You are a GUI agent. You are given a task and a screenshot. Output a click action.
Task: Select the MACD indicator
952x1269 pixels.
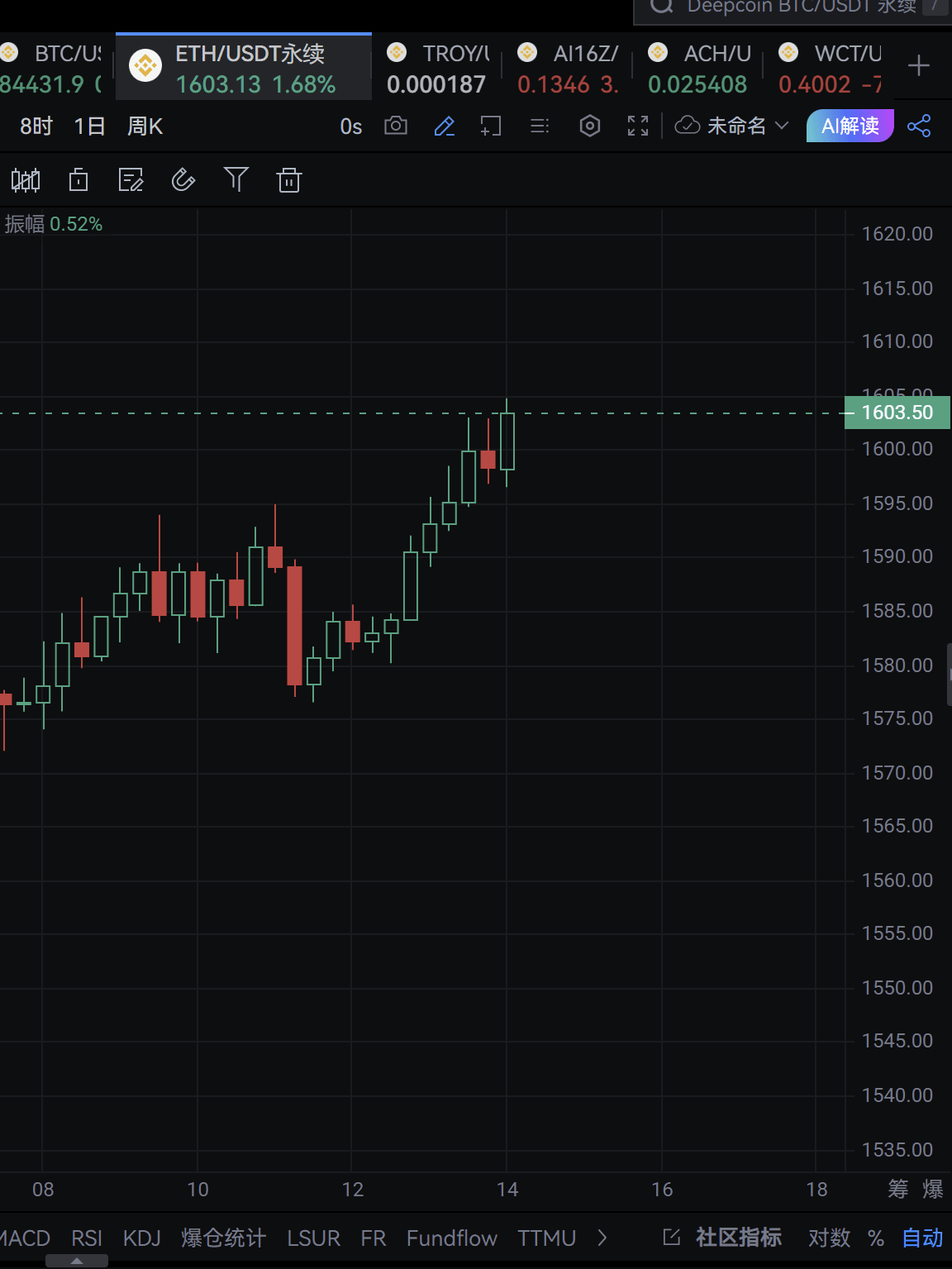click(x=25, y=1238)
